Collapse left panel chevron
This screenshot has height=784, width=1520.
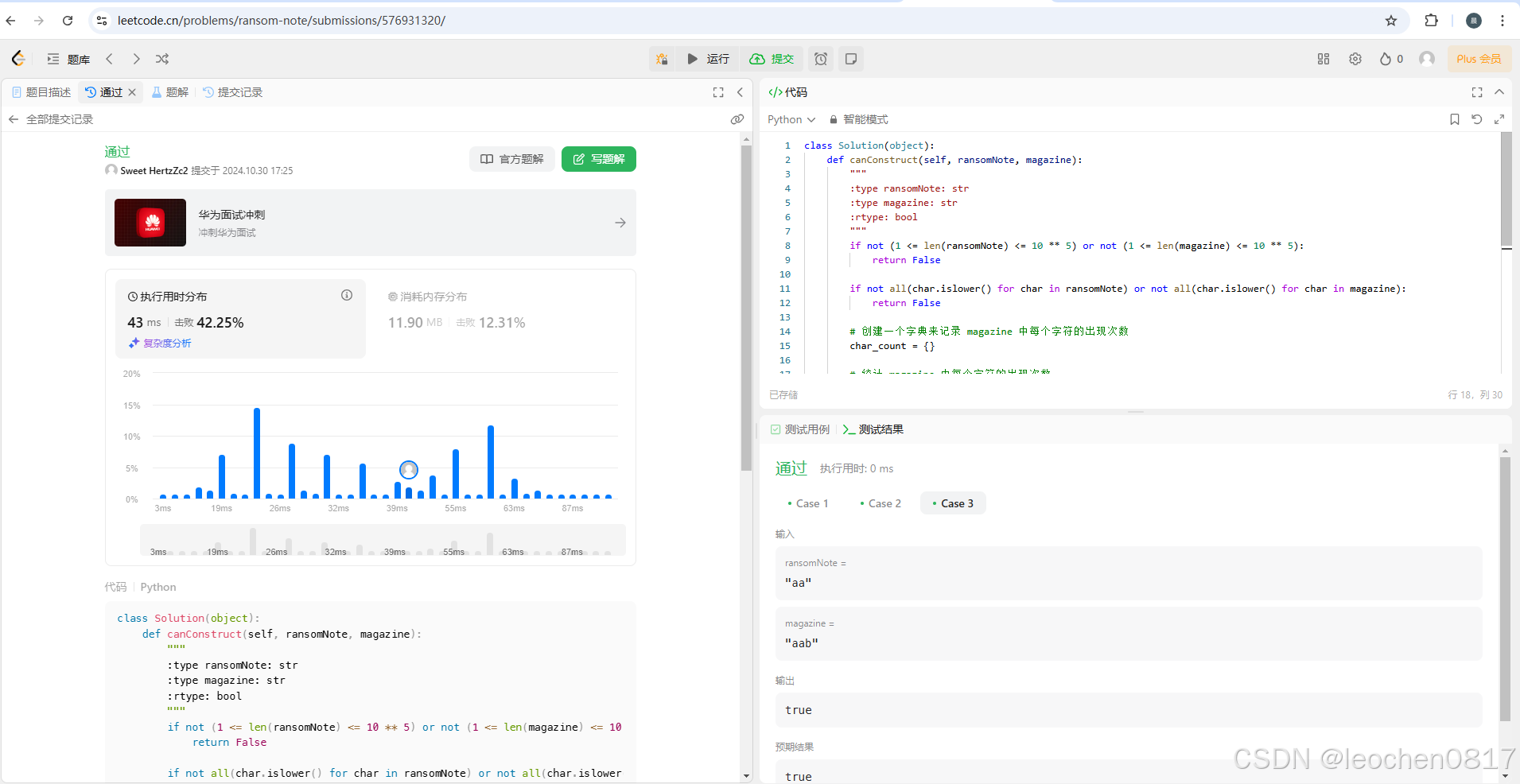pyautogui.click(x=740, y=92)
